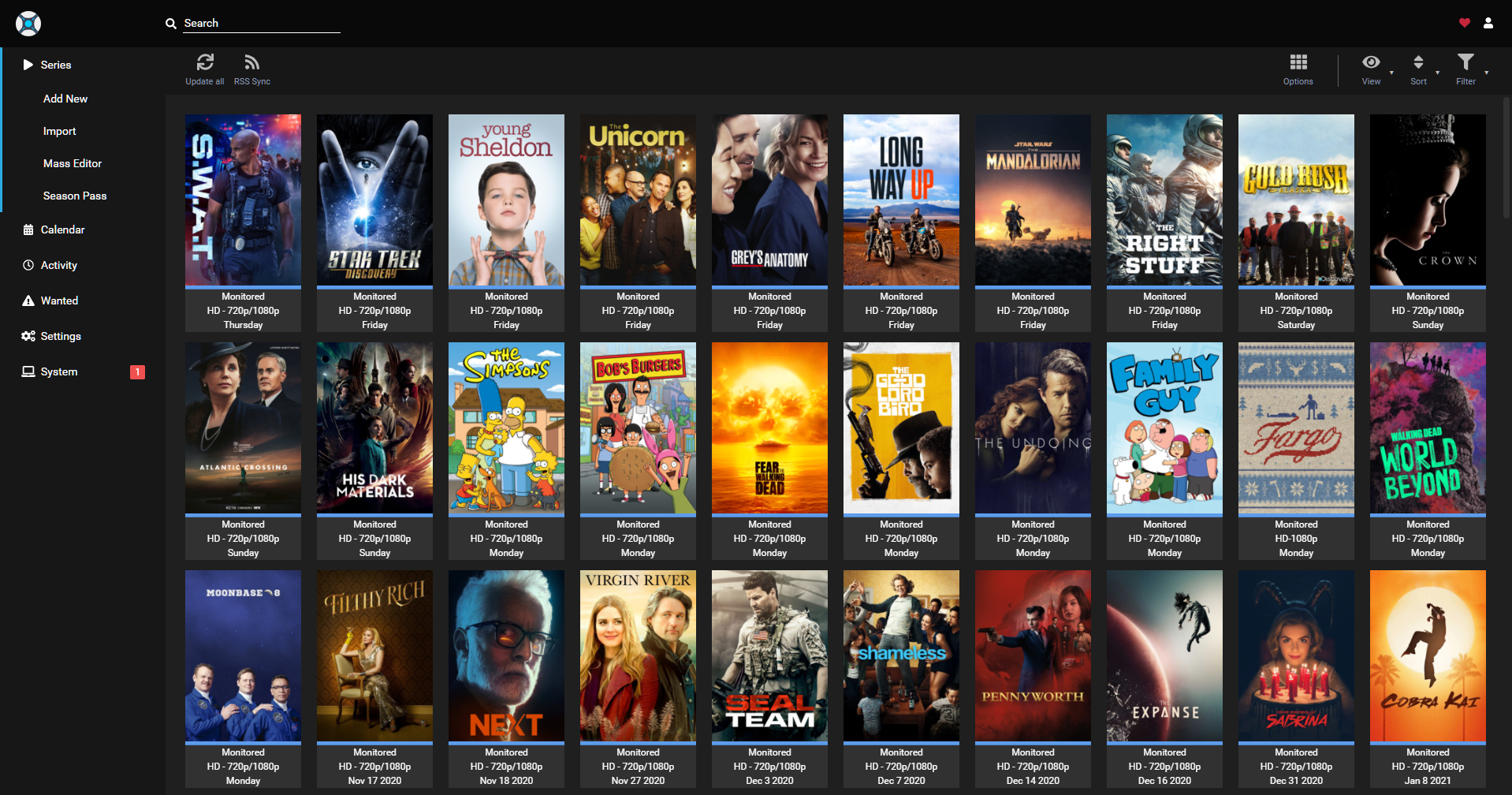Click the page vertical scrollbar
1512x795 pixels.
[1506, 158]
